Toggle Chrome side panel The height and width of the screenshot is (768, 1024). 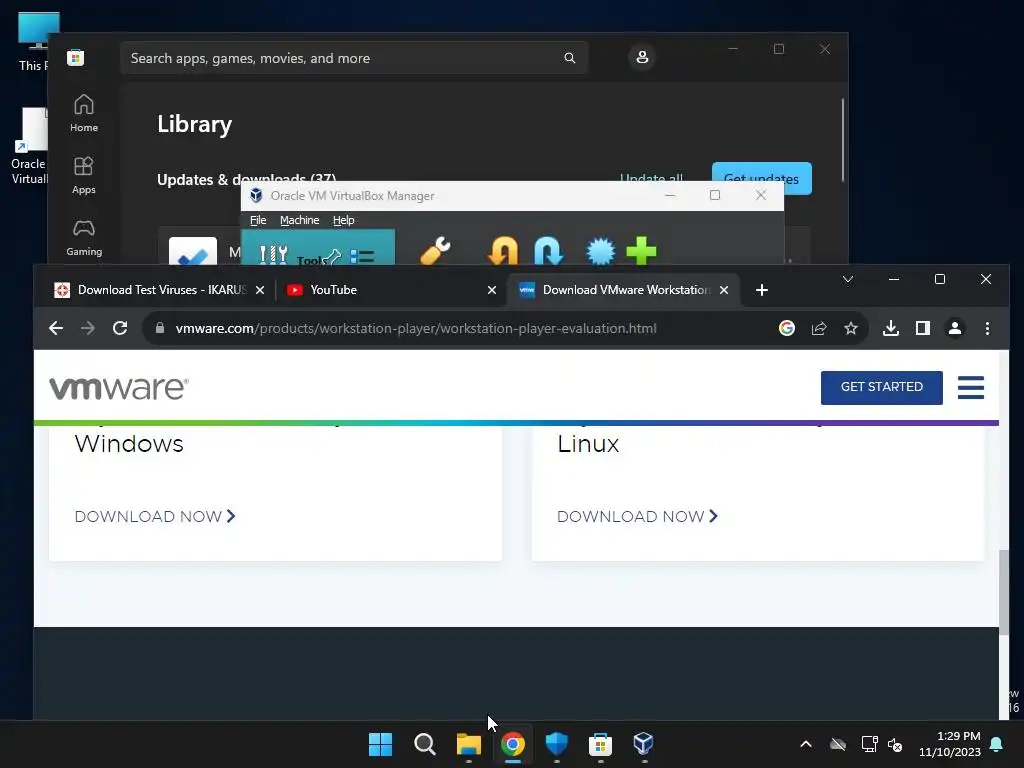pyautogui.click(x=923, y=328)
